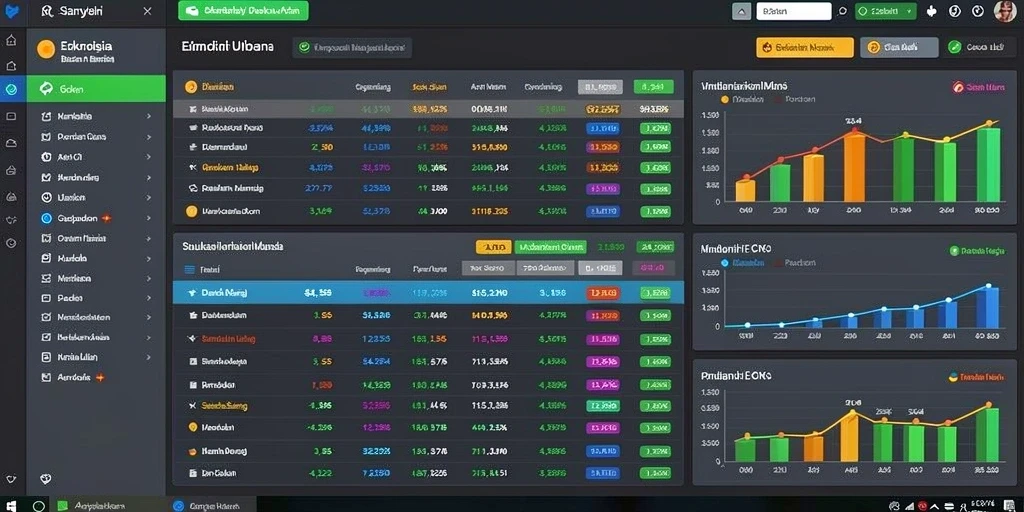Click the Windows Start button
The image size is (1024, 512).
point(12,505)
